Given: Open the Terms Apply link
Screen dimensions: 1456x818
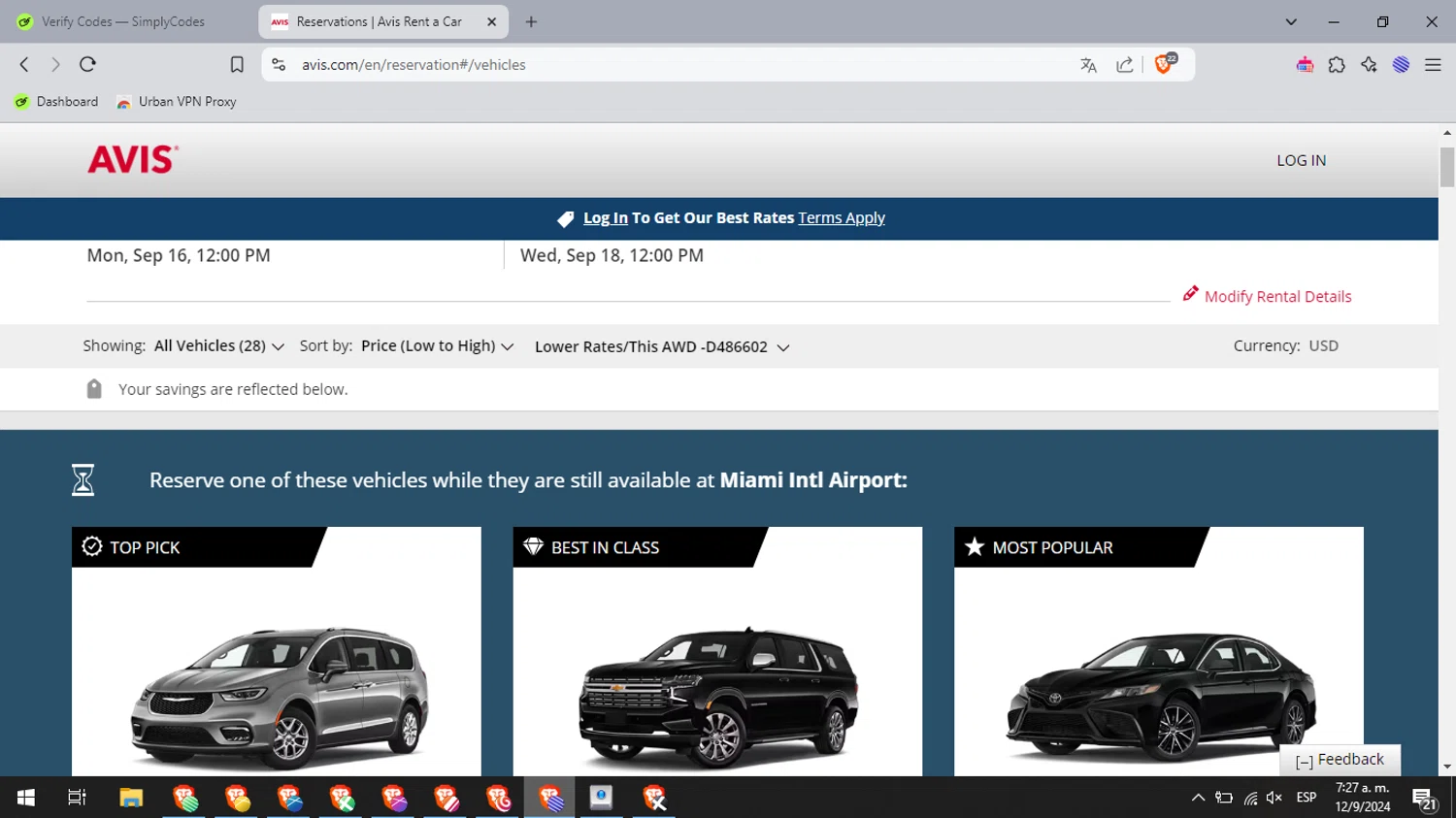Looking at the screenshot, I should 842,218.
